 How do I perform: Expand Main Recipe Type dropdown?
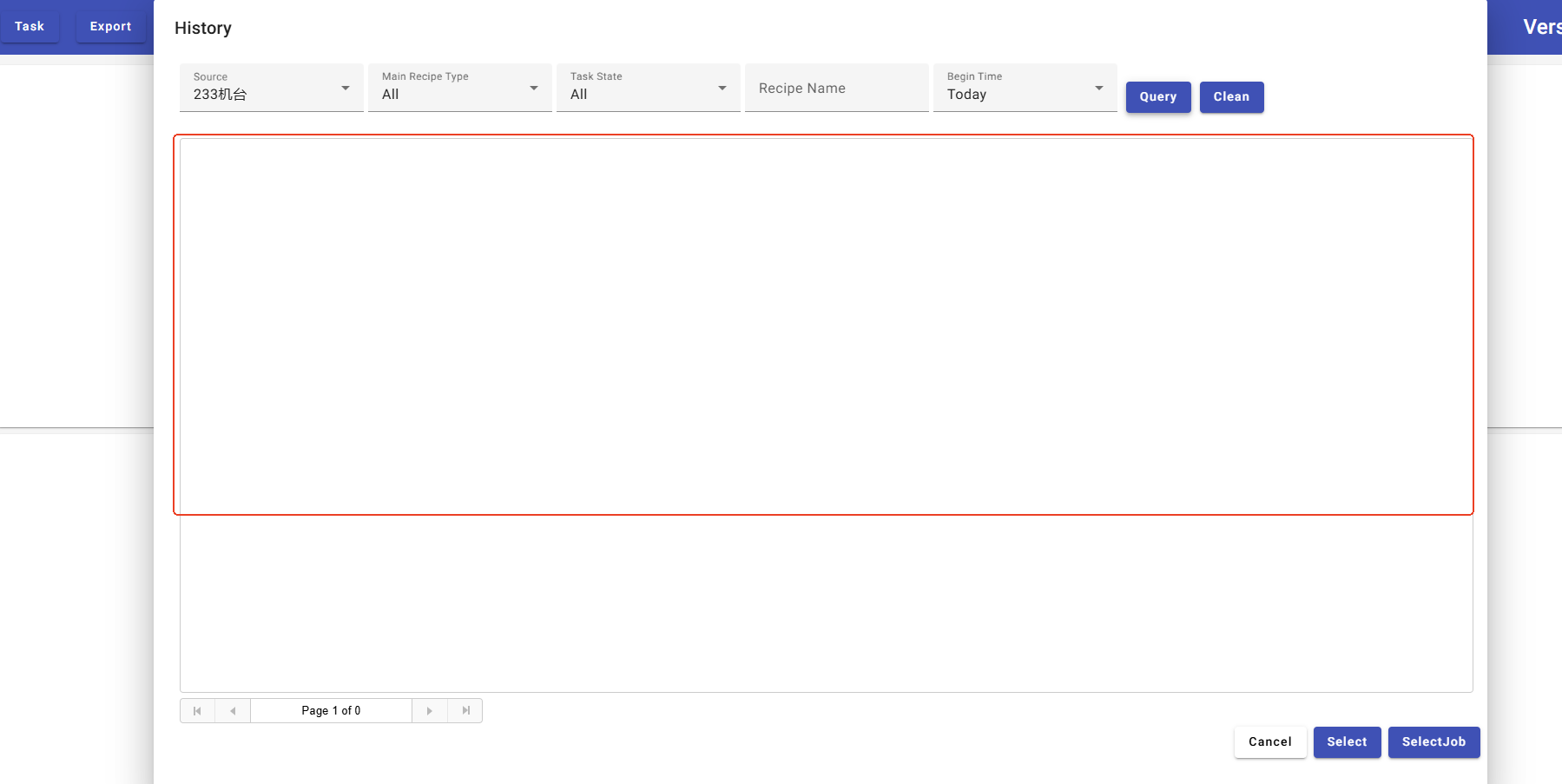click(460, 88)
